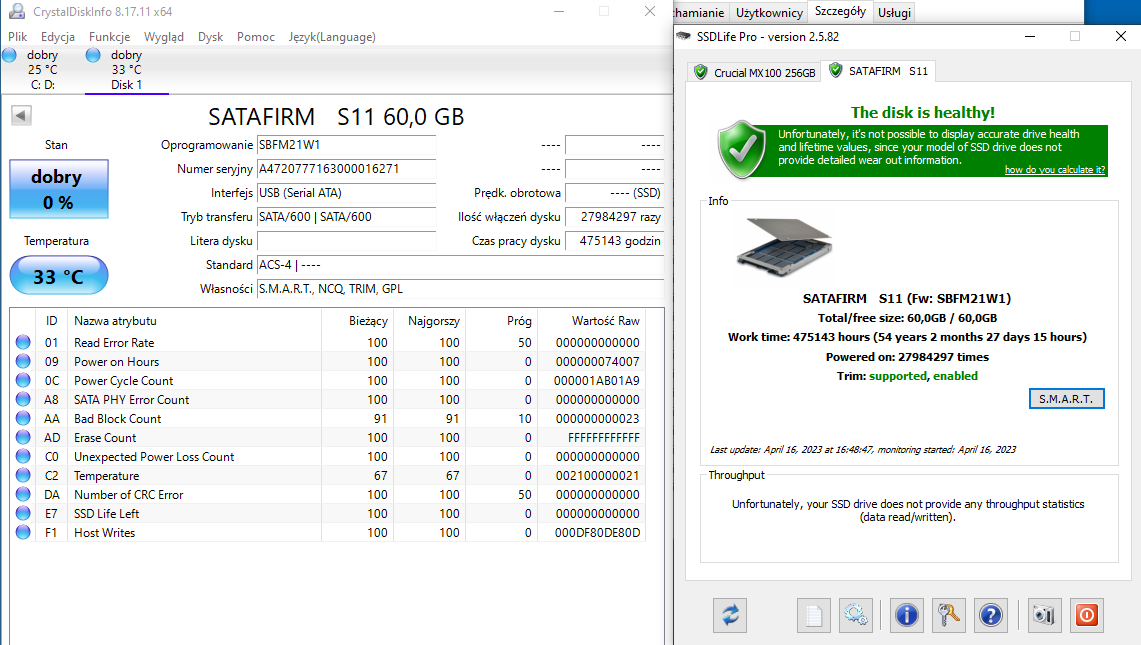This screenshot has width=1141, height=645.
Task: Open the report page icon in SSDLife
Action: (x=814, y=615)
